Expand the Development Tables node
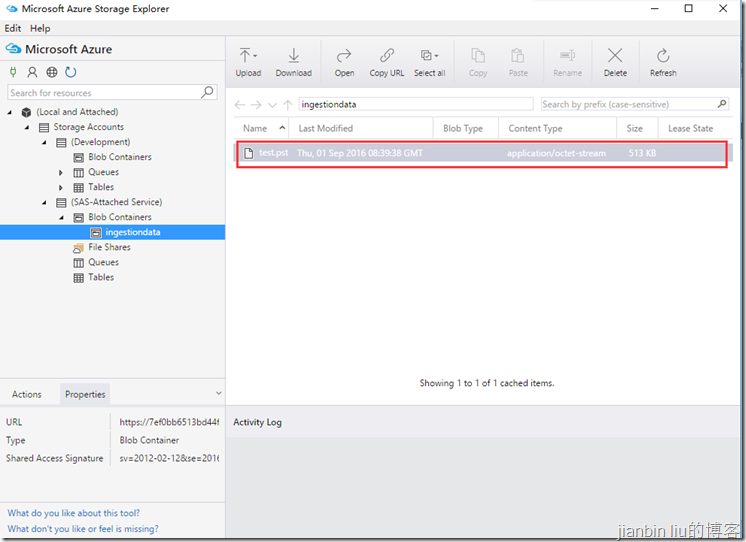The width and height of the screenshot is (746, 542). pos(61,187)
